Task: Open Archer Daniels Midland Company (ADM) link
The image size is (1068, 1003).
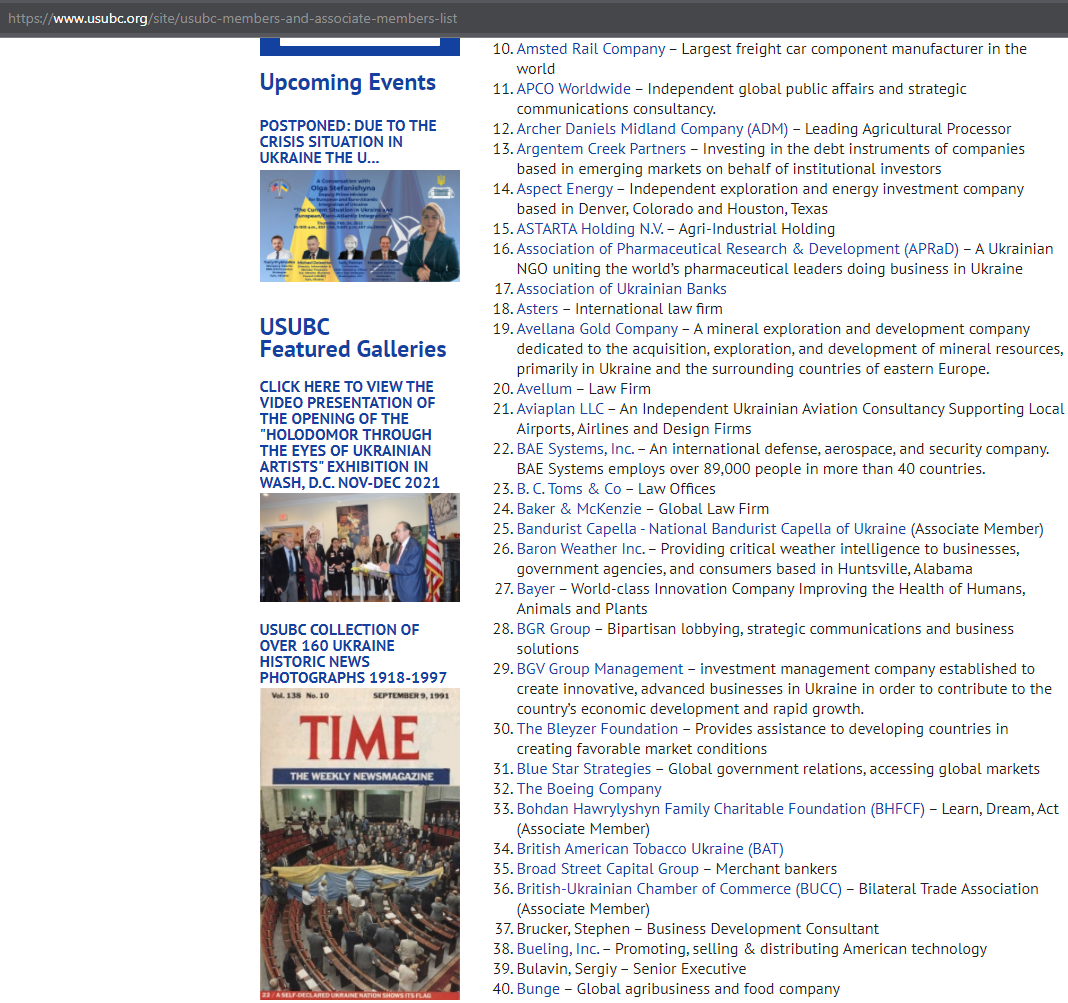Action: pyautogui.click(x=652, y=129)
